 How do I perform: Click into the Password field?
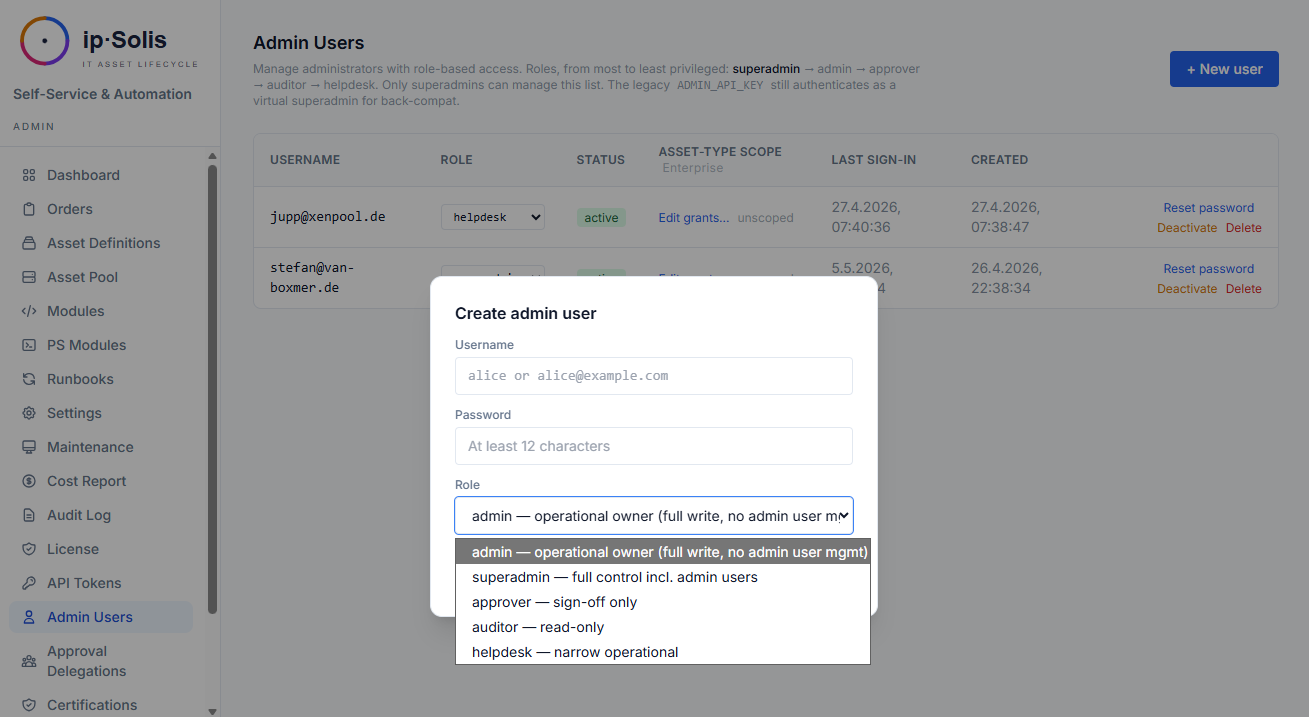[x=654, y=446]
